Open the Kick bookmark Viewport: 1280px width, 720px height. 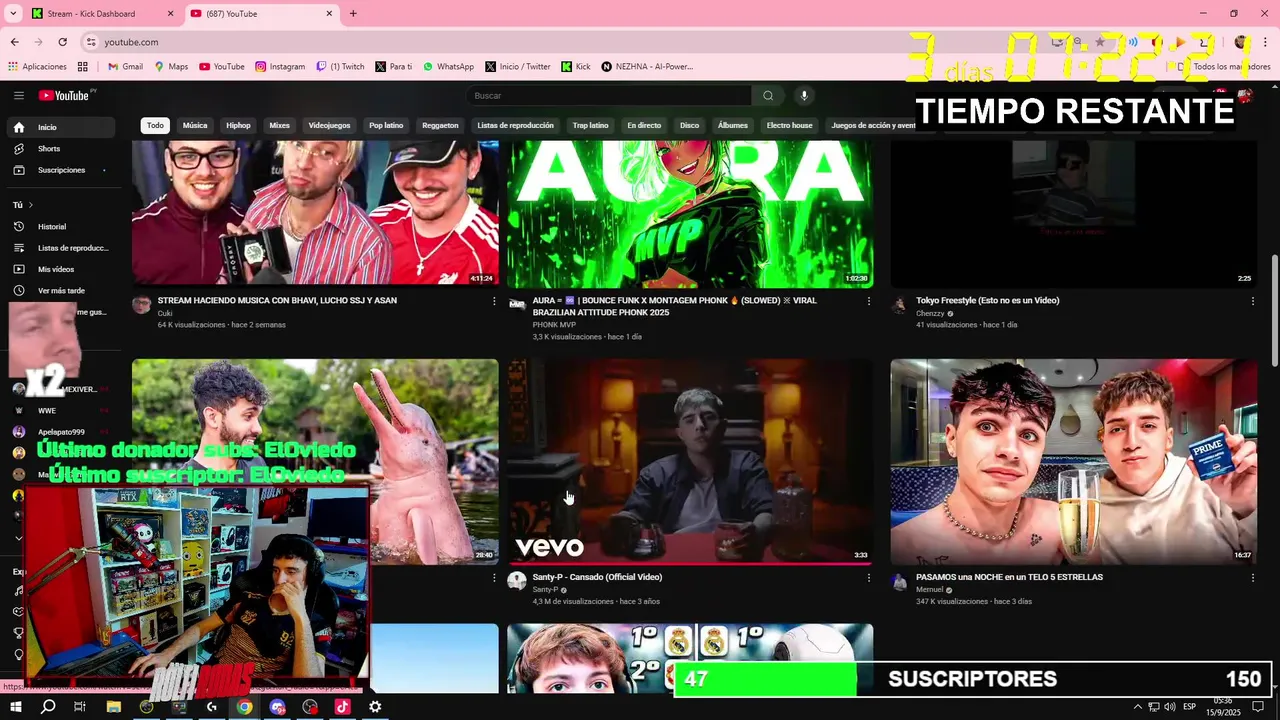(x=576, y=67)
